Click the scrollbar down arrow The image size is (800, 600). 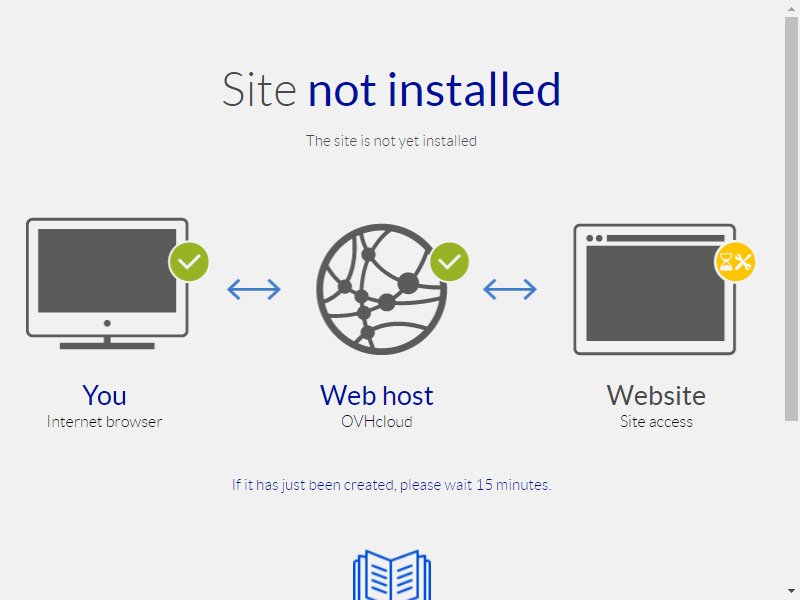(791, 591)
